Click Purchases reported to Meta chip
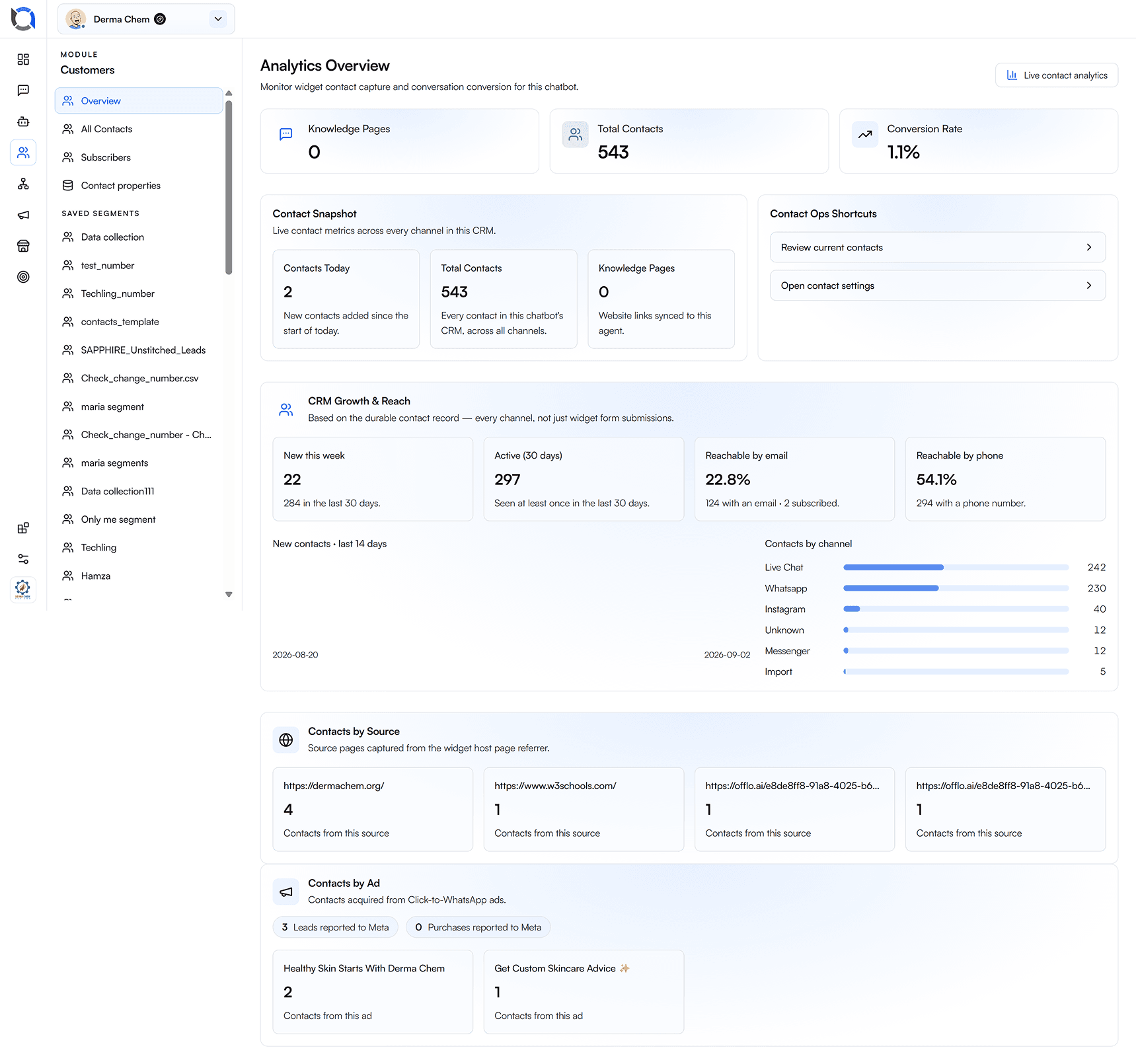 coord(478,927)
